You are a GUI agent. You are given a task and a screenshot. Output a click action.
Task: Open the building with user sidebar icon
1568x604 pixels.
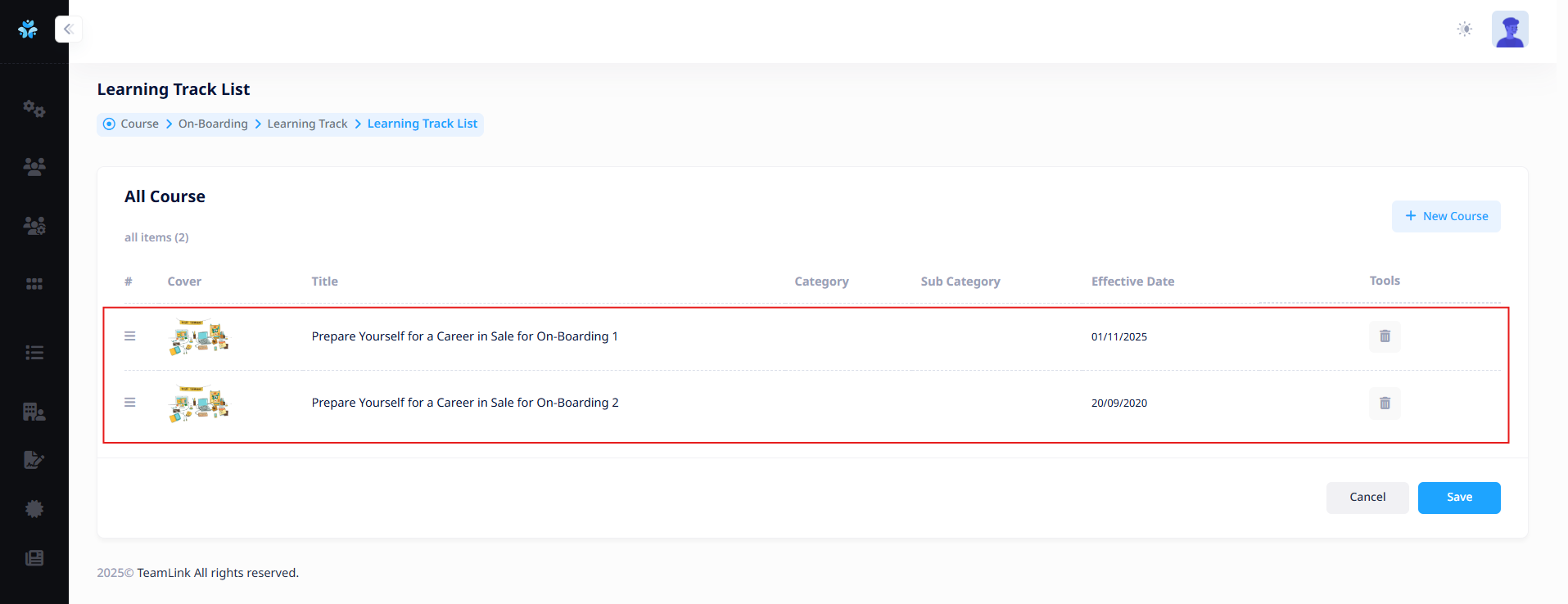pyautogui.click(x=34, y=412)
